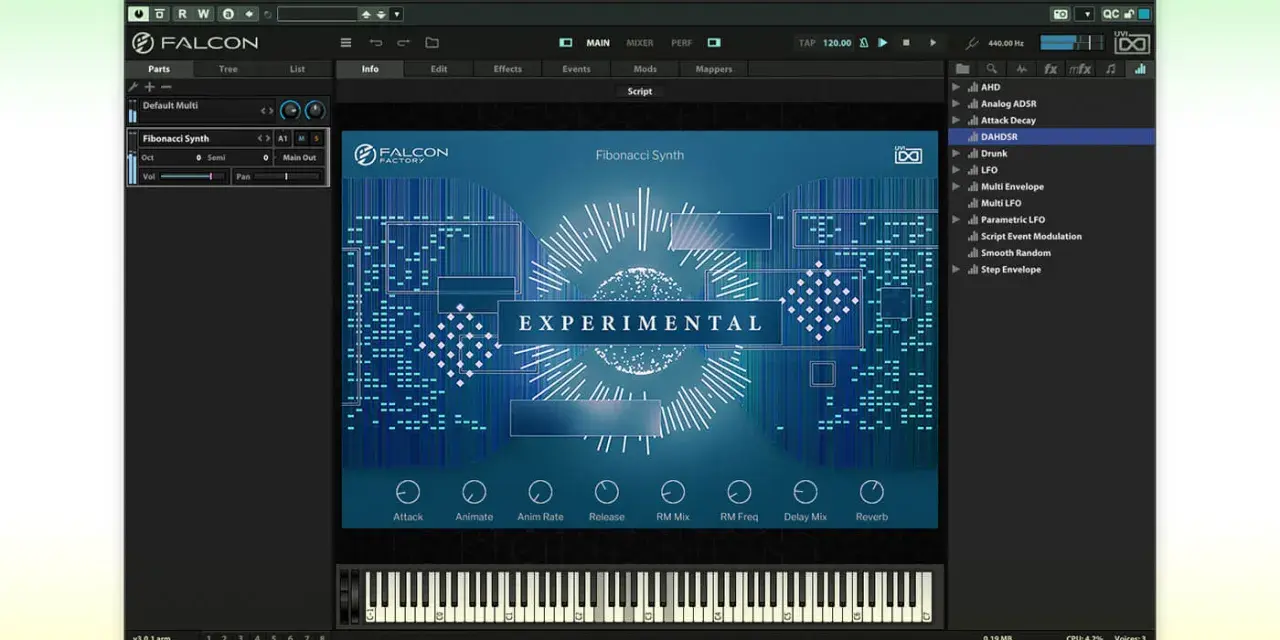Open the mfx MIDI effects browser tab

pos(1080,69)
